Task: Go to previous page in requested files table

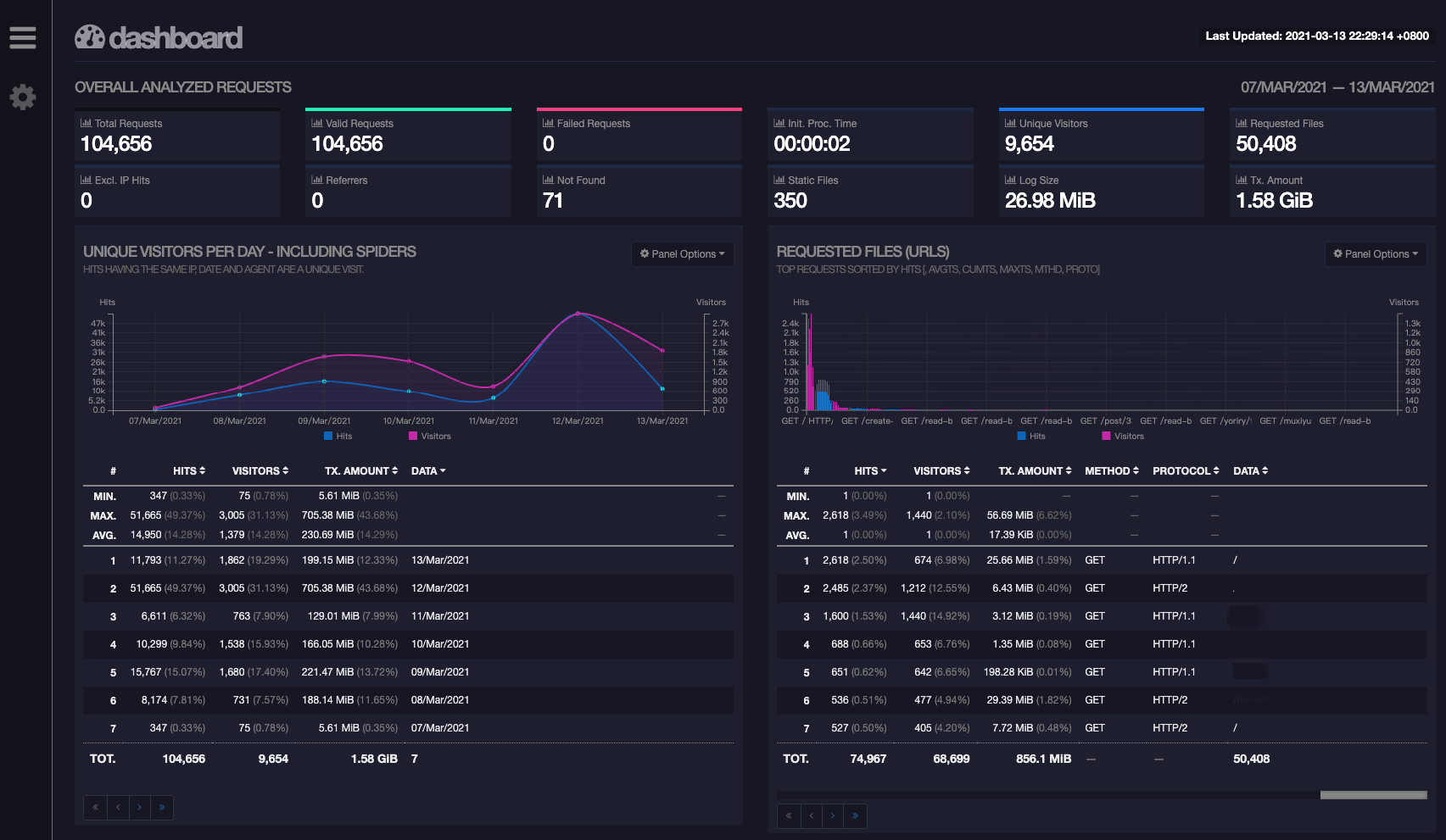Action: (x=812, y=815)
